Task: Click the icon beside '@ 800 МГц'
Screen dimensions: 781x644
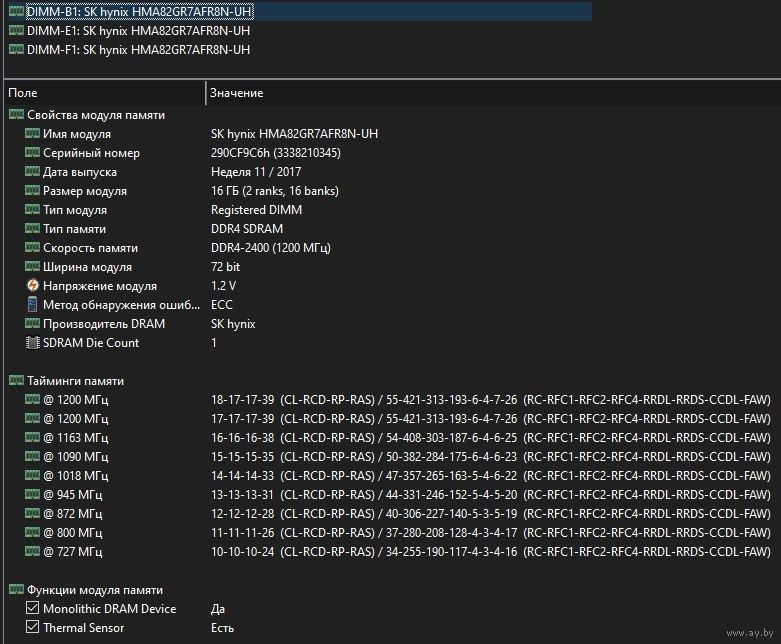Action: coord(32,532)
